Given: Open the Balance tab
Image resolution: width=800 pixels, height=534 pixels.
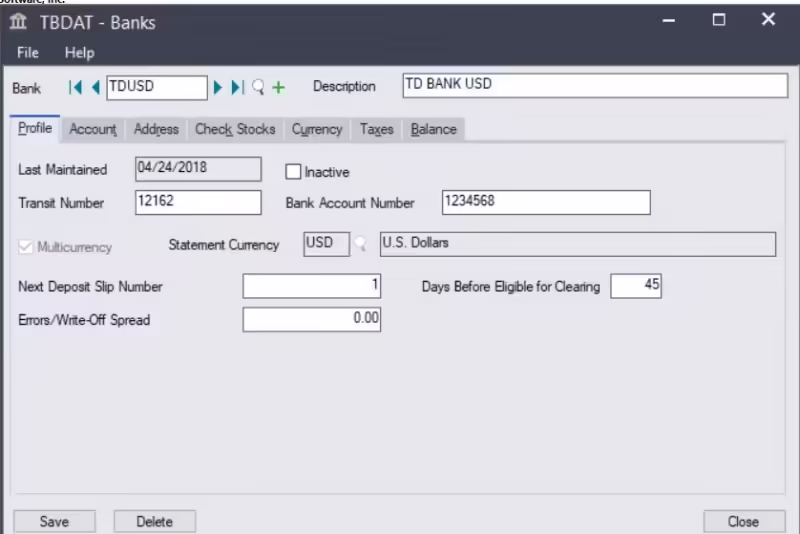Looking at the screenshot, I should 434,129.
